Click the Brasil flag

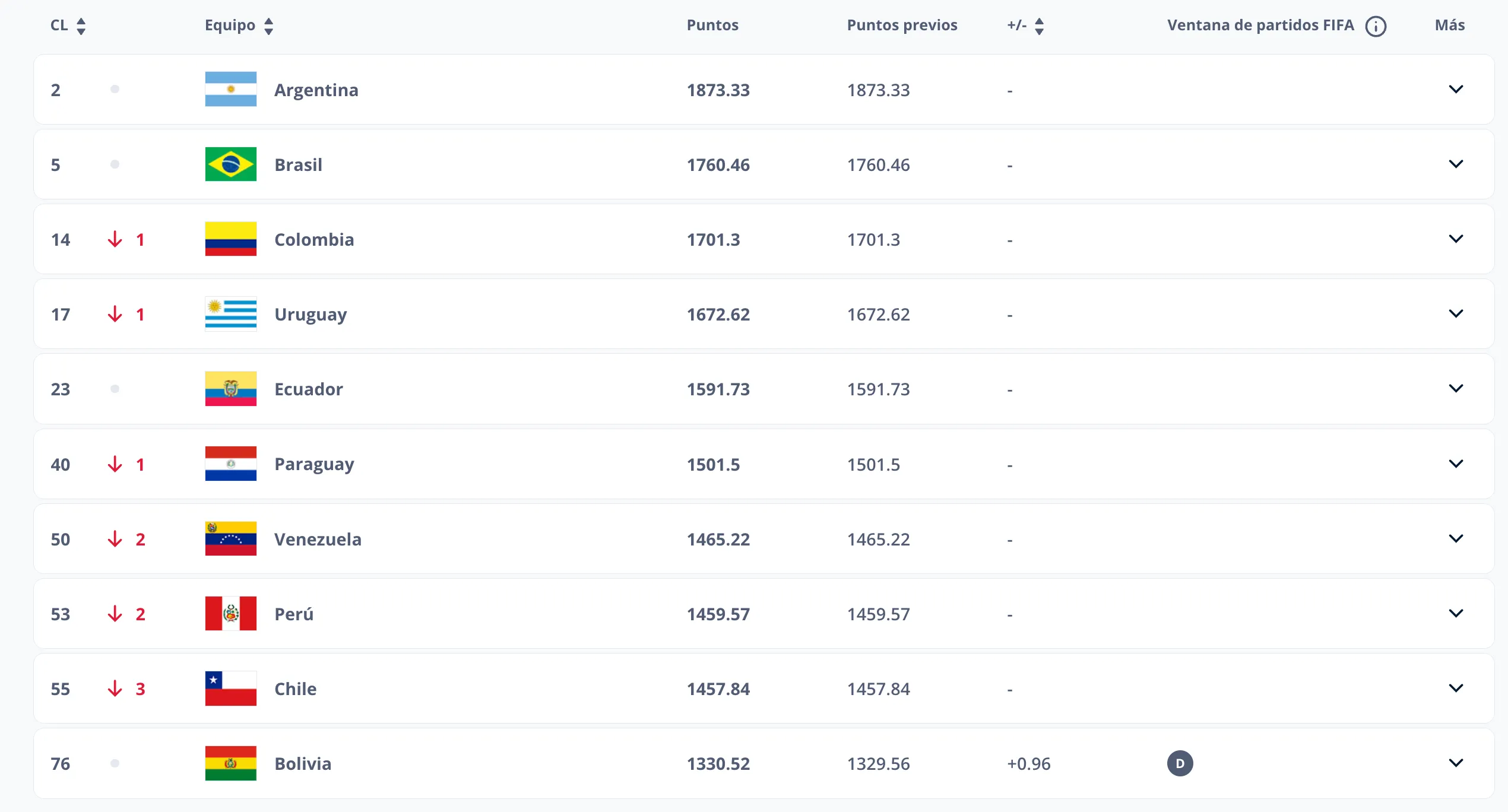tap(230, 164)
